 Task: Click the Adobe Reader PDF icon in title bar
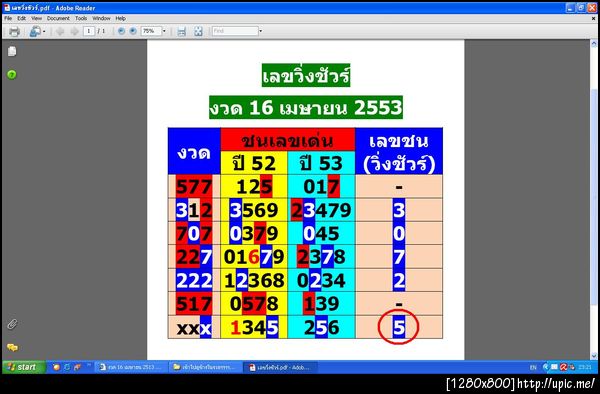(7, 7)
